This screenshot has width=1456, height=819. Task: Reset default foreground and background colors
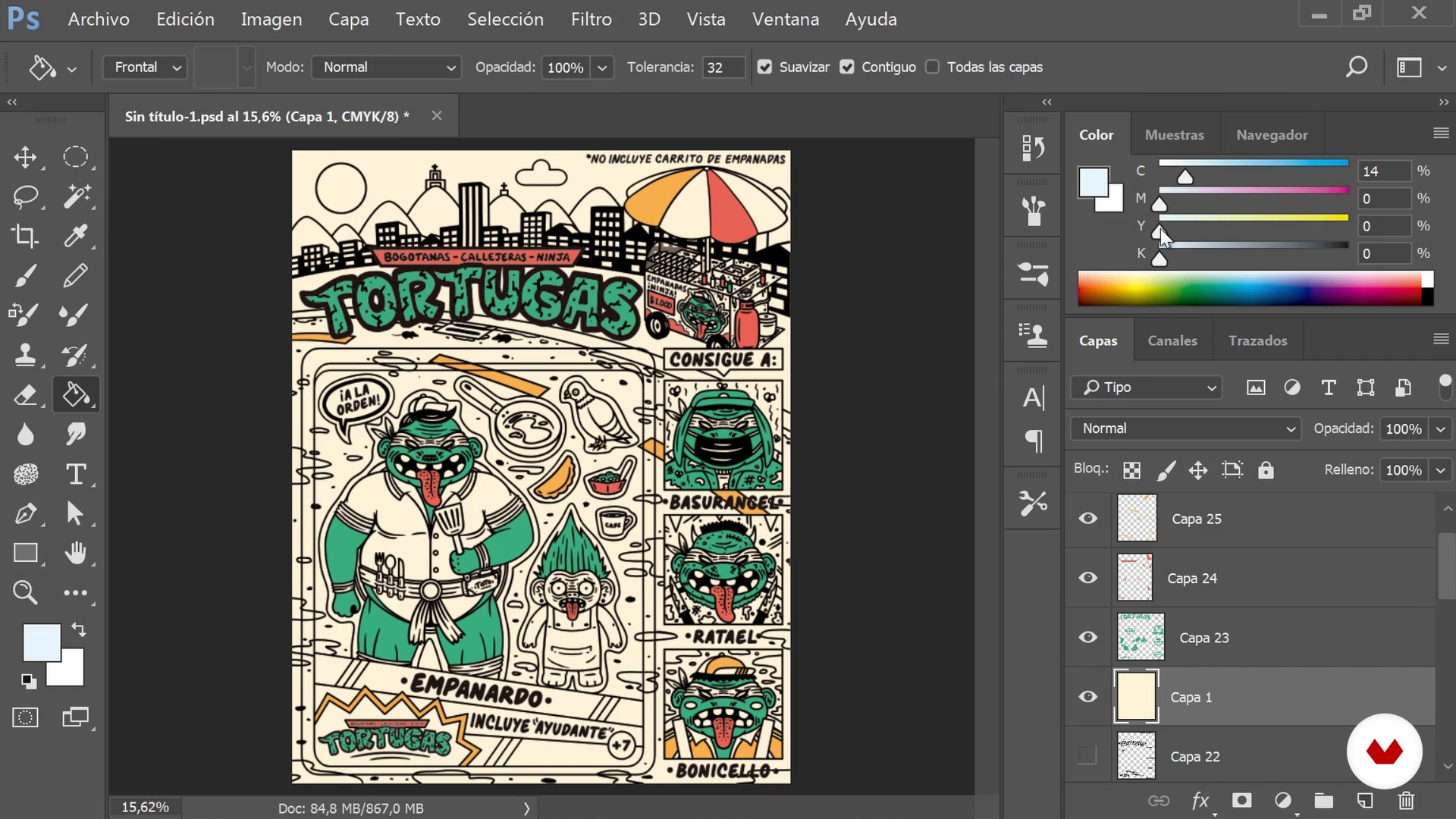28,681
